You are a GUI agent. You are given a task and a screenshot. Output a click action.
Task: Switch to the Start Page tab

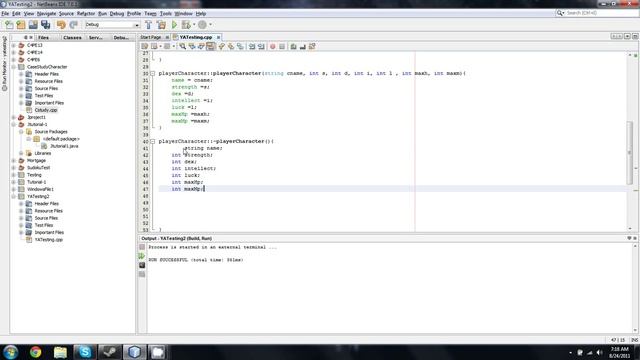point(151,37)
